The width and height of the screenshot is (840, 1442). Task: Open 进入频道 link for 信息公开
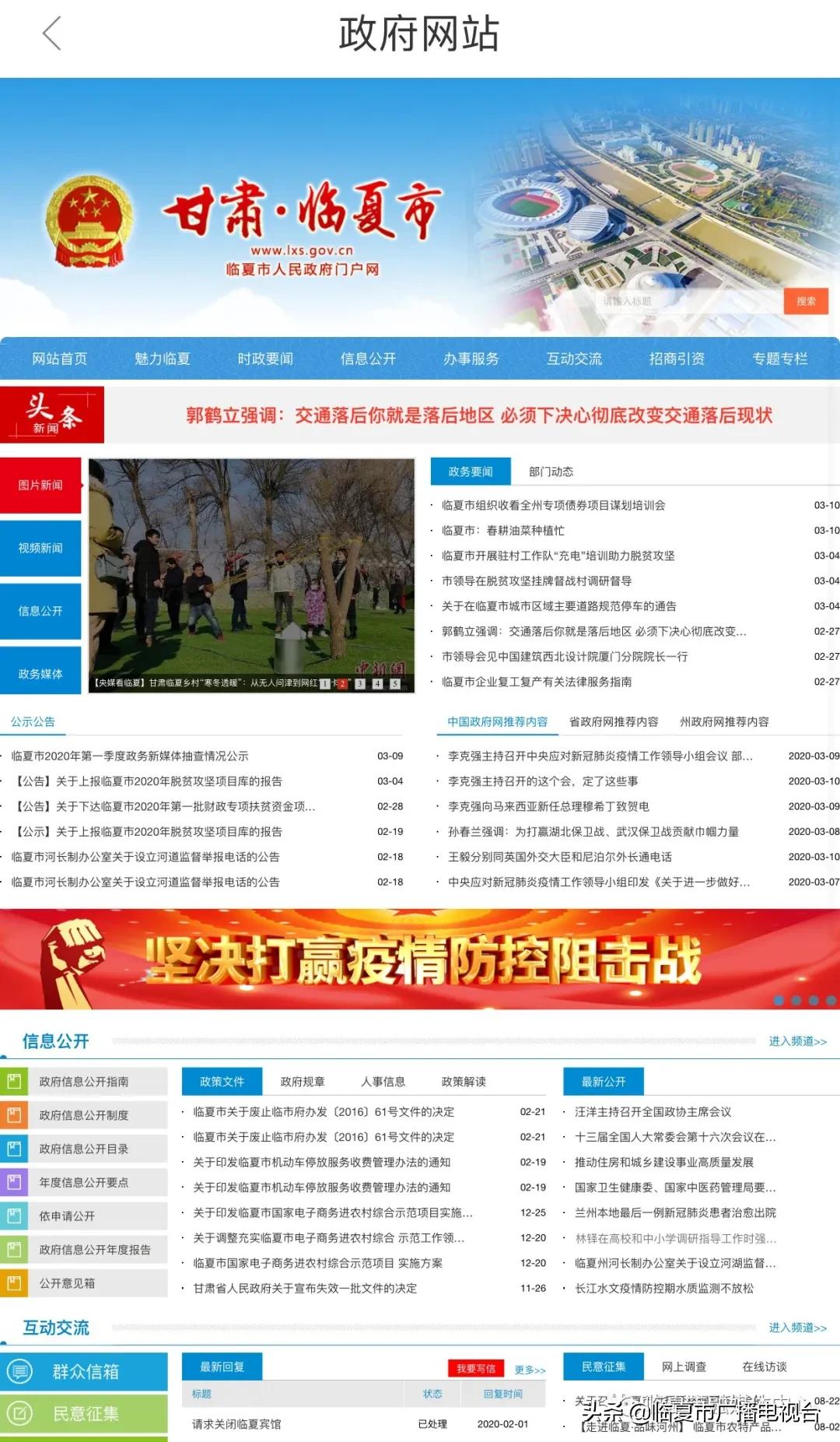pyautogui.click(x=797, y=1041)
